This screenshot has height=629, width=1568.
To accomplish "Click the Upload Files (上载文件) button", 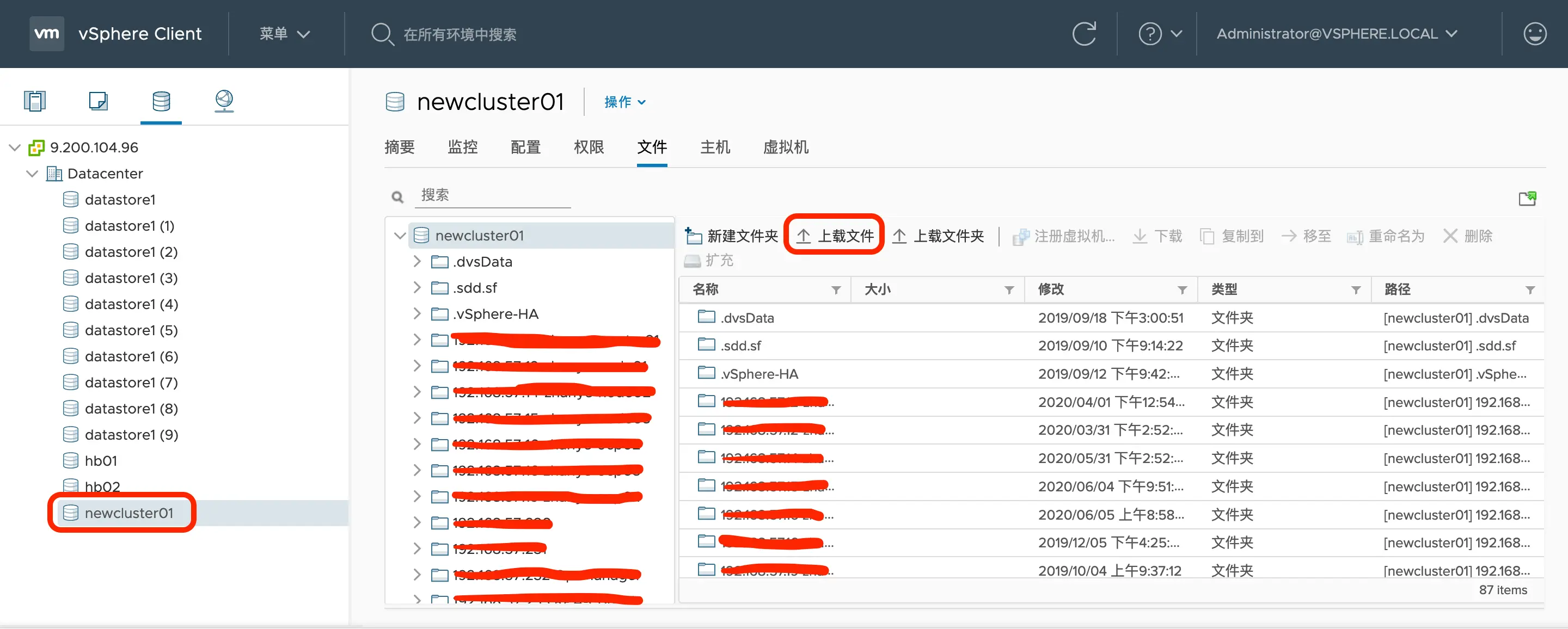I will (835, 236).
